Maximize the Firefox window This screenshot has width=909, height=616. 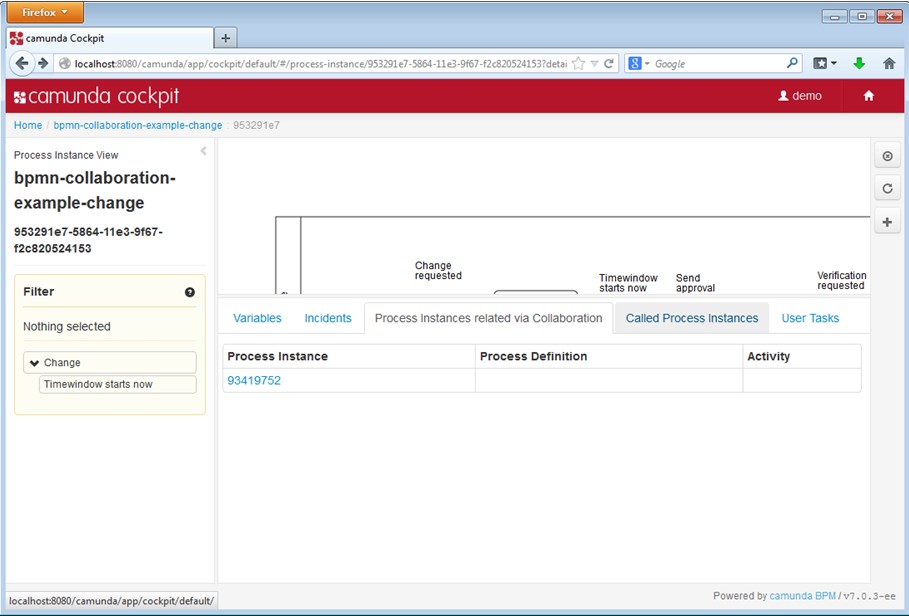click(862, 17)
